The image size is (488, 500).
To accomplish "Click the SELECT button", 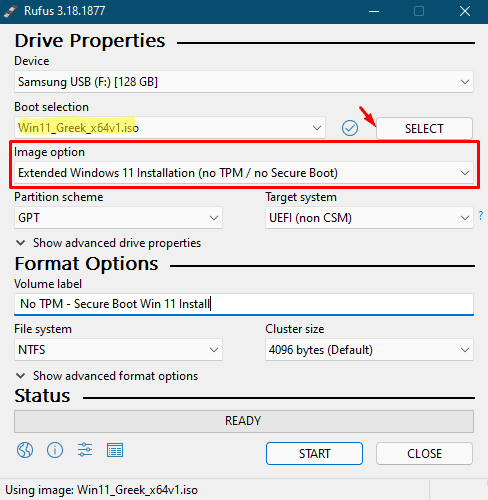I will pyautogui.click(x=424, y=128).
